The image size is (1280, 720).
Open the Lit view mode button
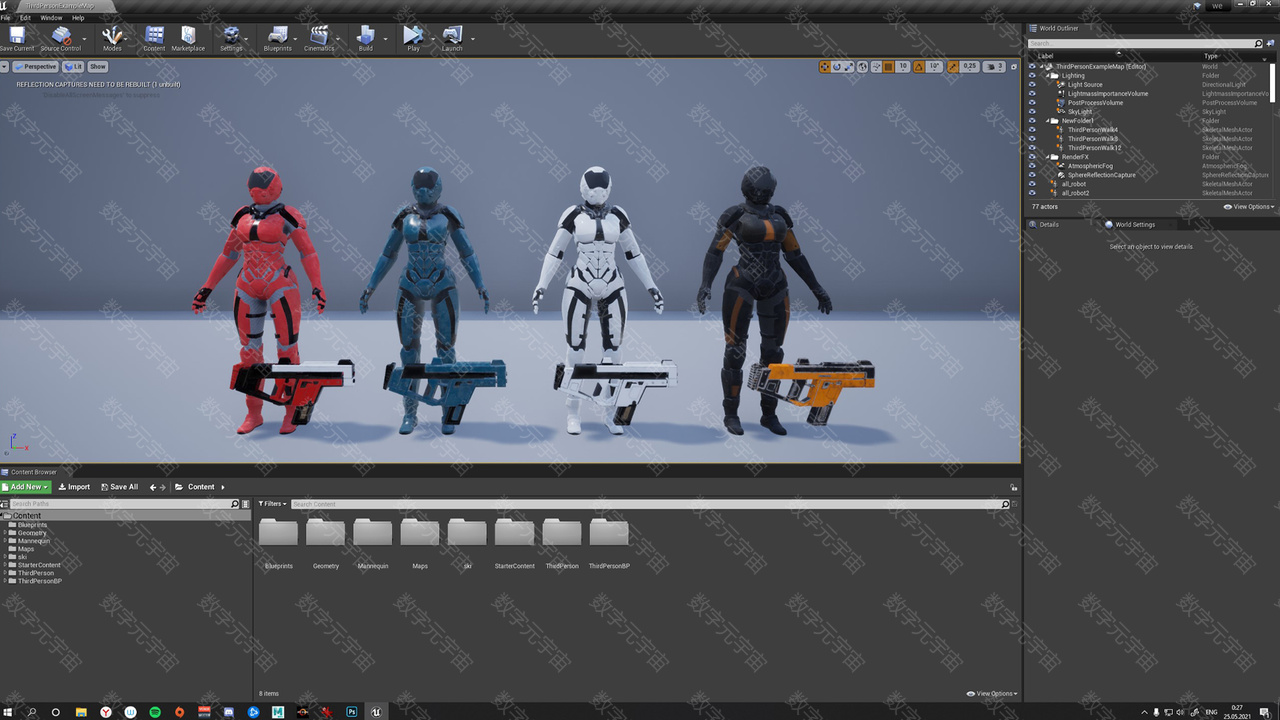pos(73,67)
